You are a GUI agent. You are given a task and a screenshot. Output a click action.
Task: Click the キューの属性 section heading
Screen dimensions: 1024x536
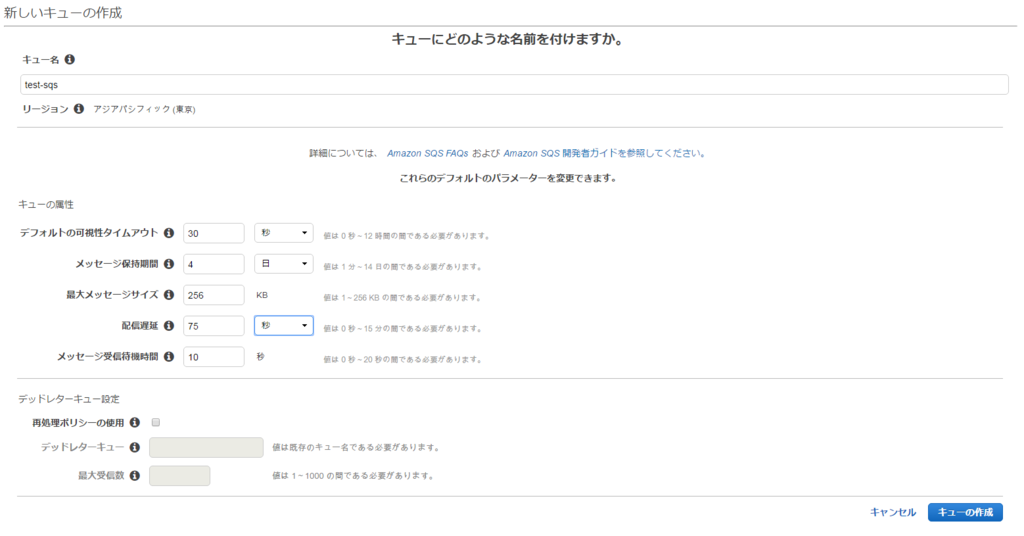46,204
